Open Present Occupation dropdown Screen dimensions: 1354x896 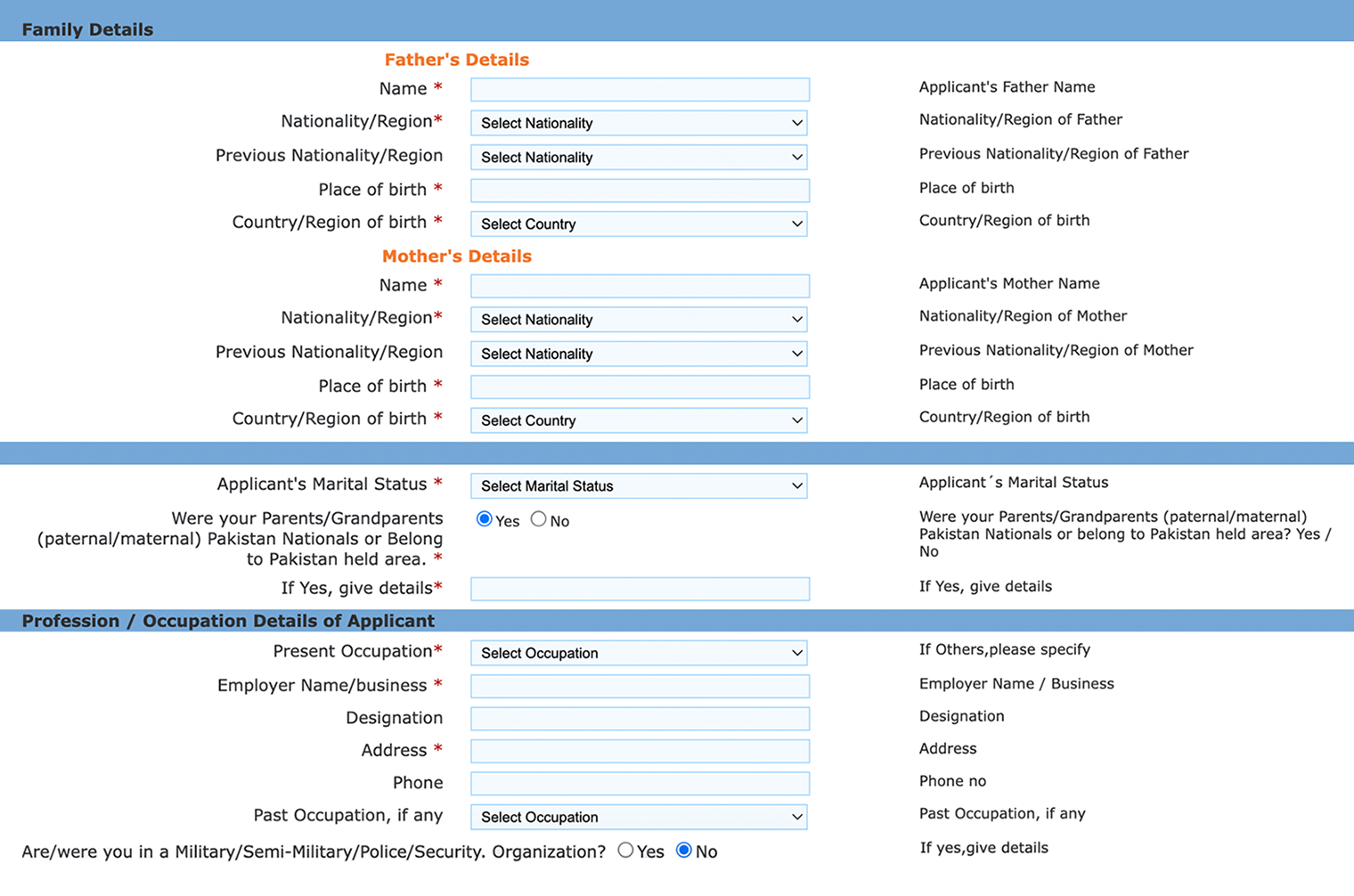pyautogui.click(x=639, y=653)
